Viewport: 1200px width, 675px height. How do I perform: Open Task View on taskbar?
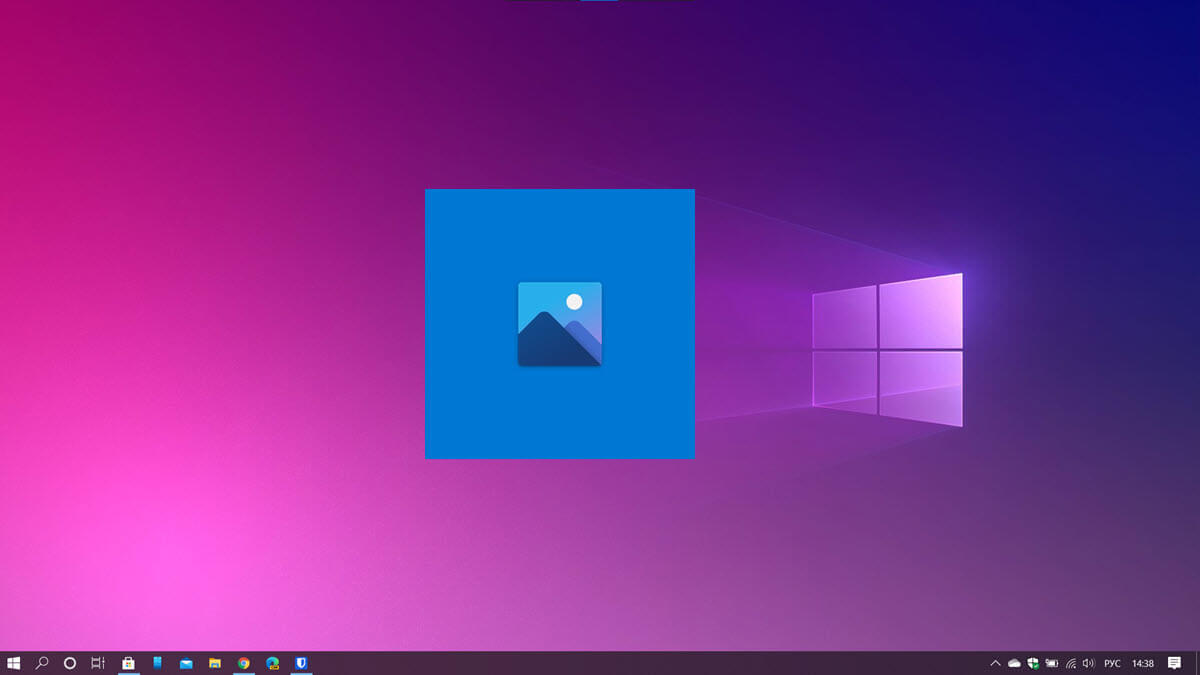pyautogui.click(x=98, y=663)
